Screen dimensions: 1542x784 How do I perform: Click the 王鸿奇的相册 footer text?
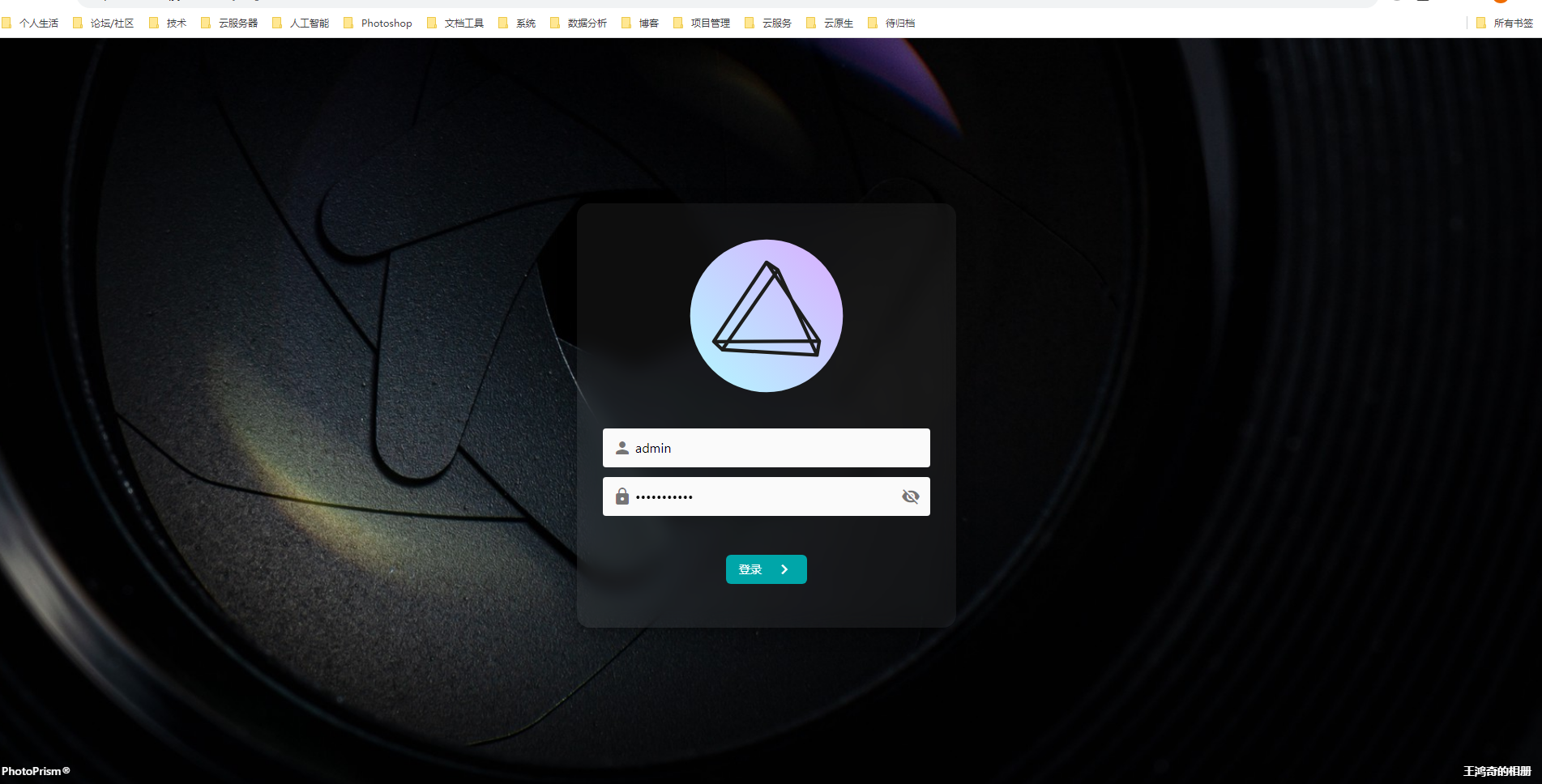(x=1497, y=771)
